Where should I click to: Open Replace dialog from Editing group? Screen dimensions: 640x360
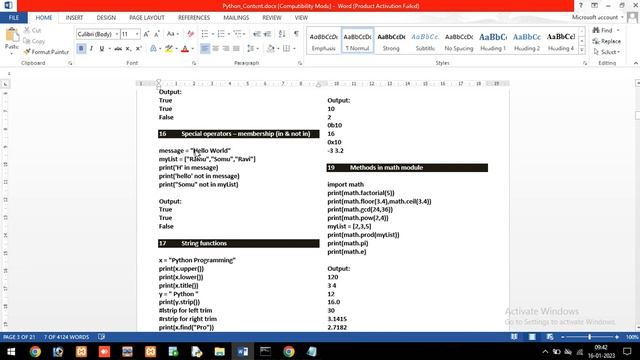point(607,41)
